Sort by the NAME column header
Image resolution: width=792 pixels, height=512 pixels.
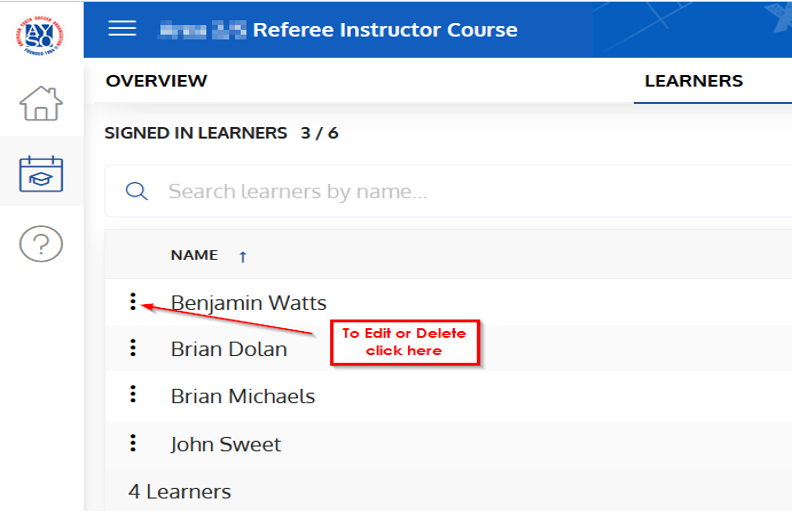click(x=194, y=255)
